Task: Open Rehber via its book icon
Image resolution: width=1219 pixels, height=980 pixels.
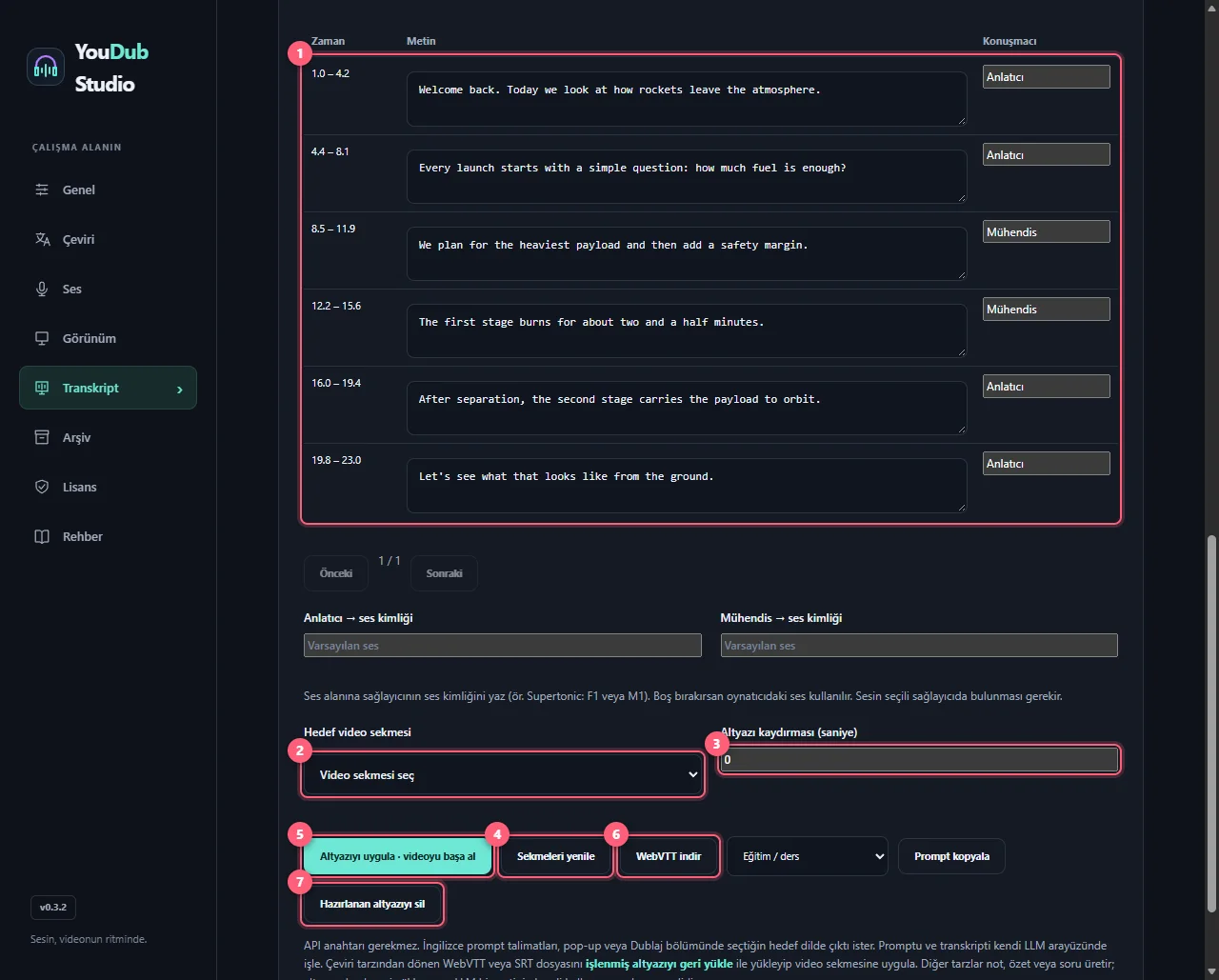Action: coord(42,536)
